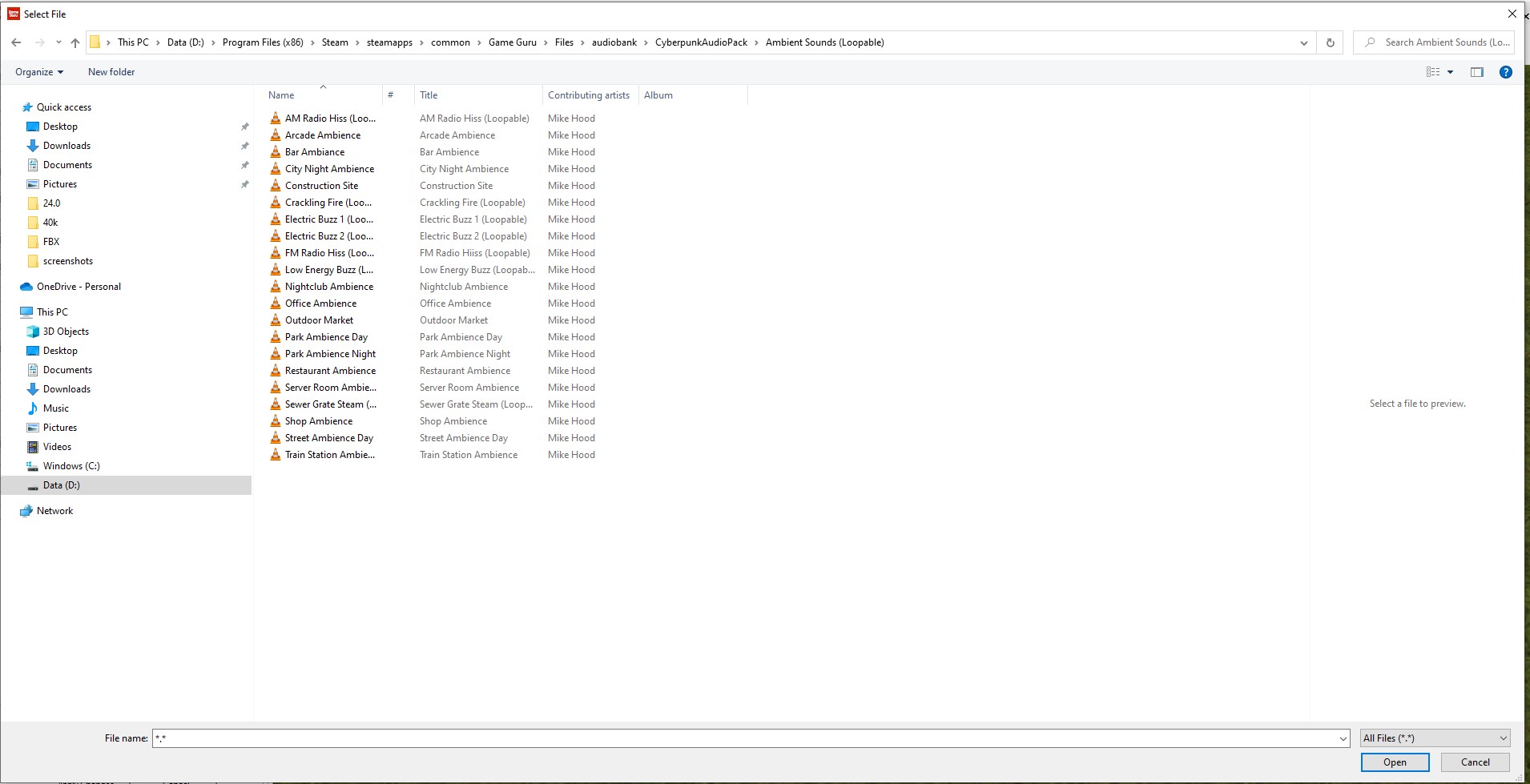Open the pinned Downloads under Quick access
Viewport: 1530px width, 784px height.
(x=66, y=146)
